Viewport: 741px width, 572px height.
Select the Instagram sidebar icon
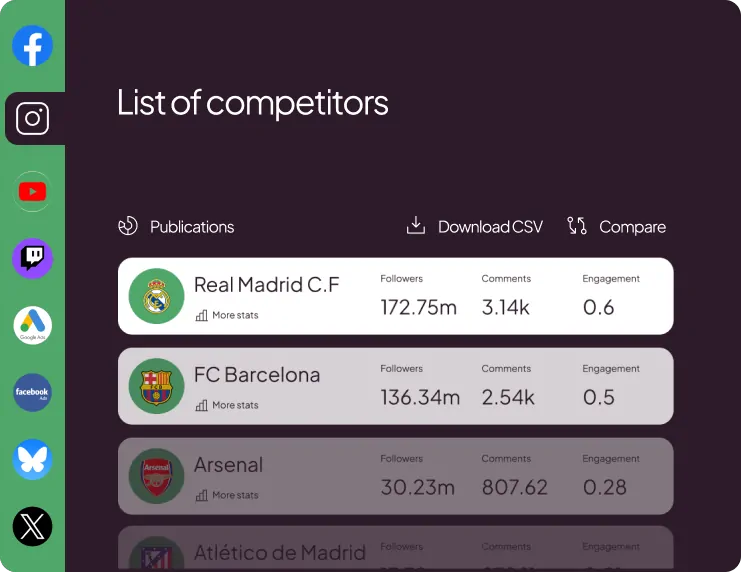click(32, 119)
